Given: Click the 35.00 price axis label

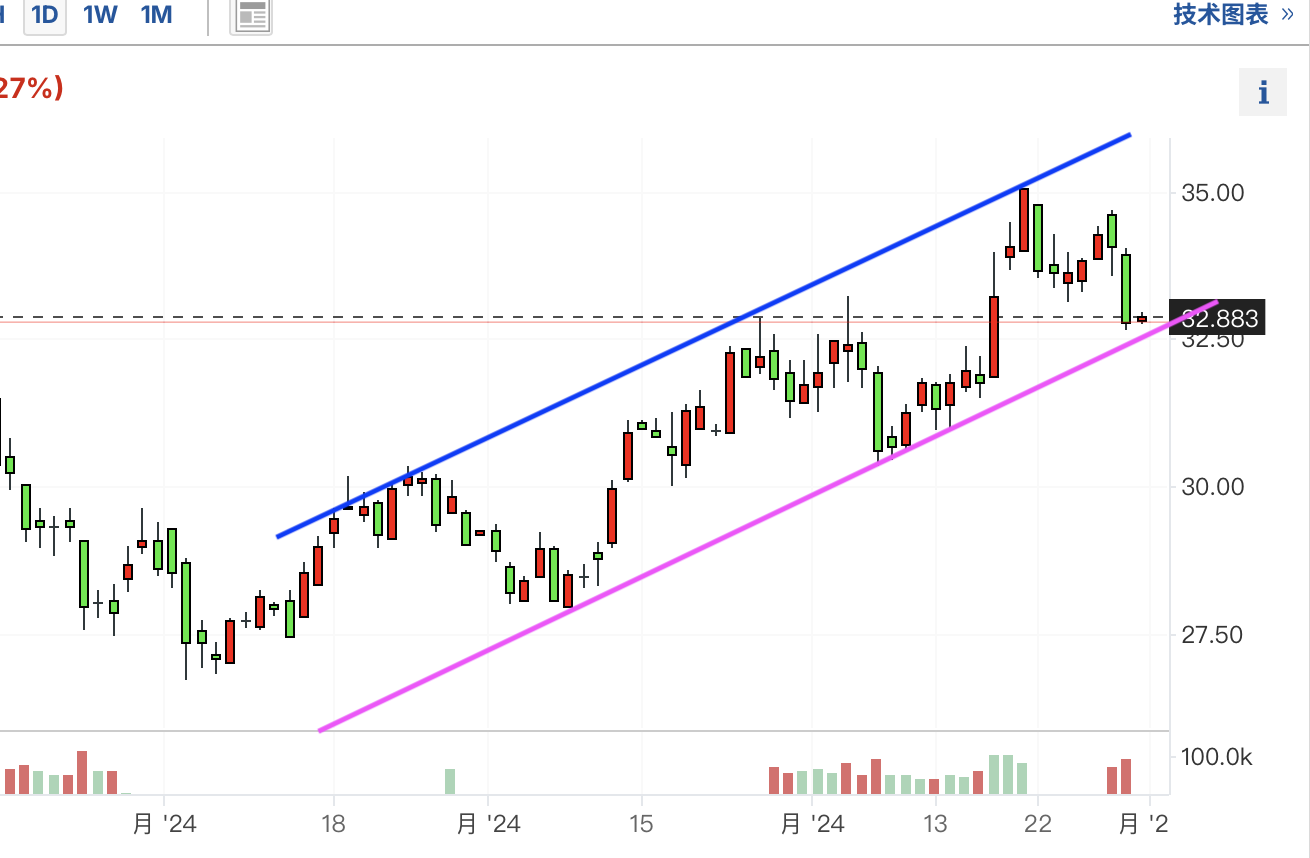Looking at the screenshot, I should click(1213, 192).
